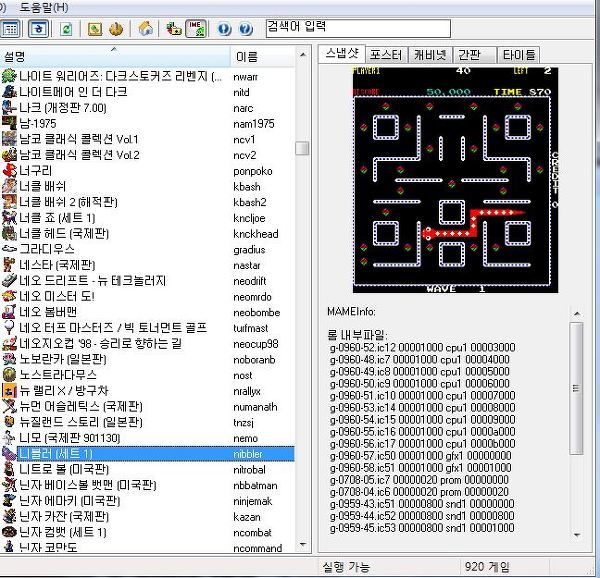The width and height of the screenshot is (600, 578).
Task: Select the highlighted 니블러 (세트 1) row
Action: pyautogui.click(x=147, y=454)
